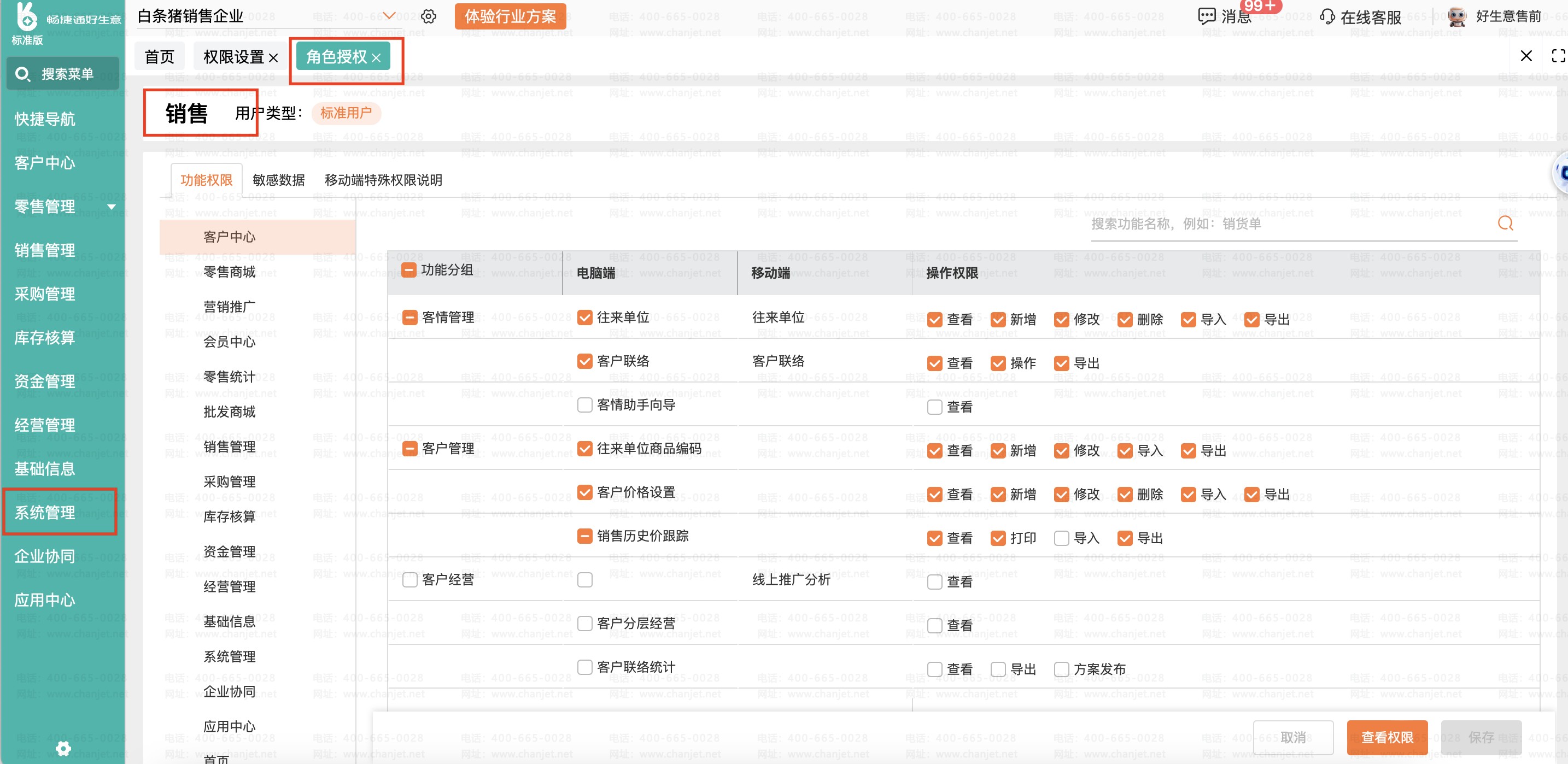Screen dimensions: 1568x764
Task: Select 营销推广 in the module list
Action: coord(229,307)
